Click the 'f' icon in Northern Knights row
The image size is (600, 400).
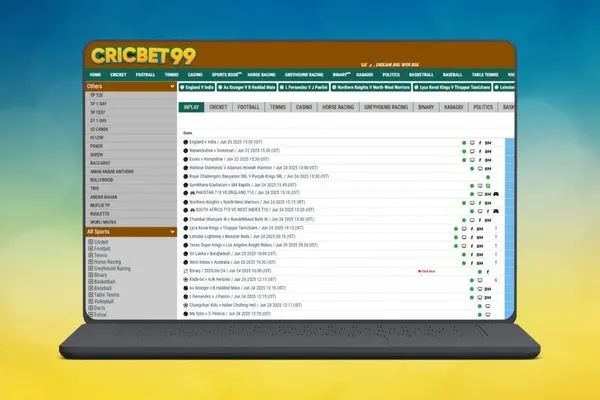[480, 203]
